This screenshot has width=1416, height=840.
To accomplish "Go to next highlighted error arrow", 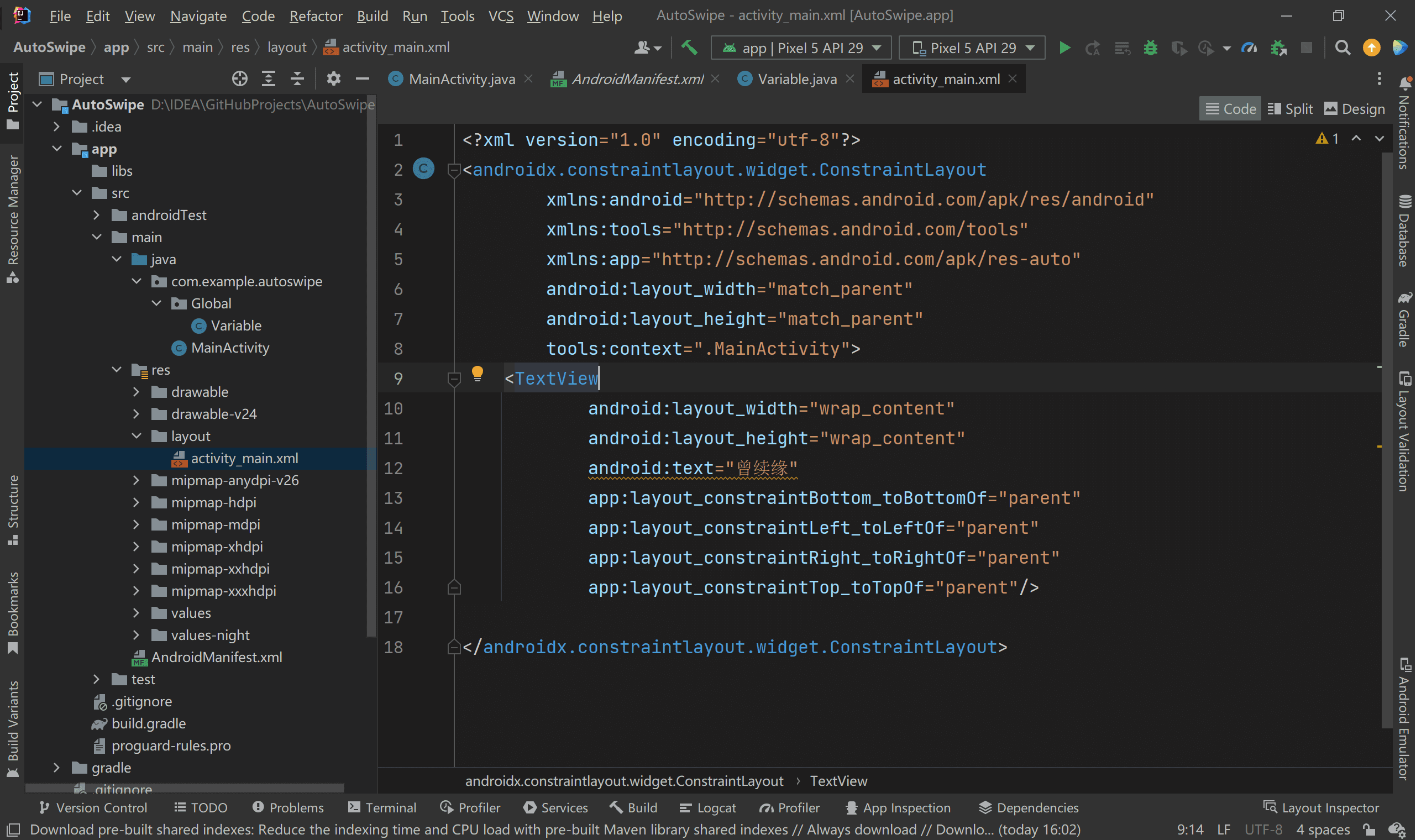I will (x=1379, y=138).
